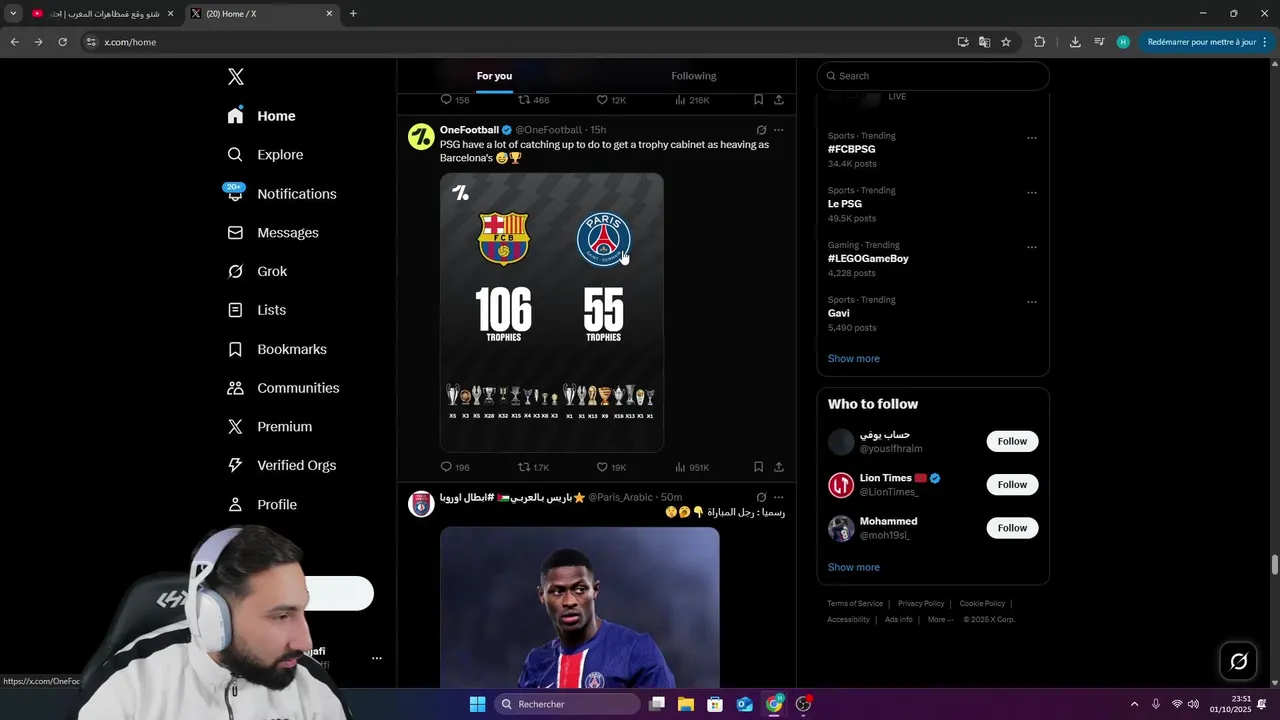Screen dimensions: 1280x720
Task: Open Explore from sidebar
Action: (265, 155)
